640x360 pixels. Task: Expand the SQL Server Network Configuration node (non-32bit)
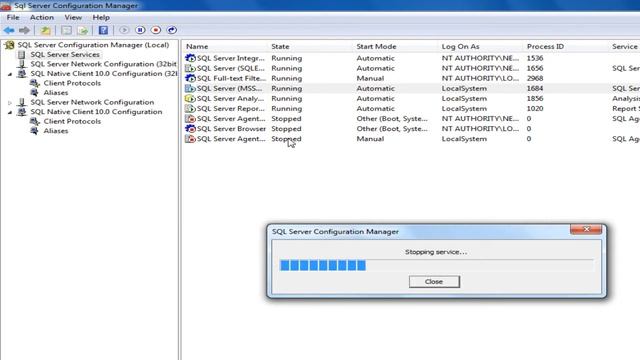(x=10, y=102)
